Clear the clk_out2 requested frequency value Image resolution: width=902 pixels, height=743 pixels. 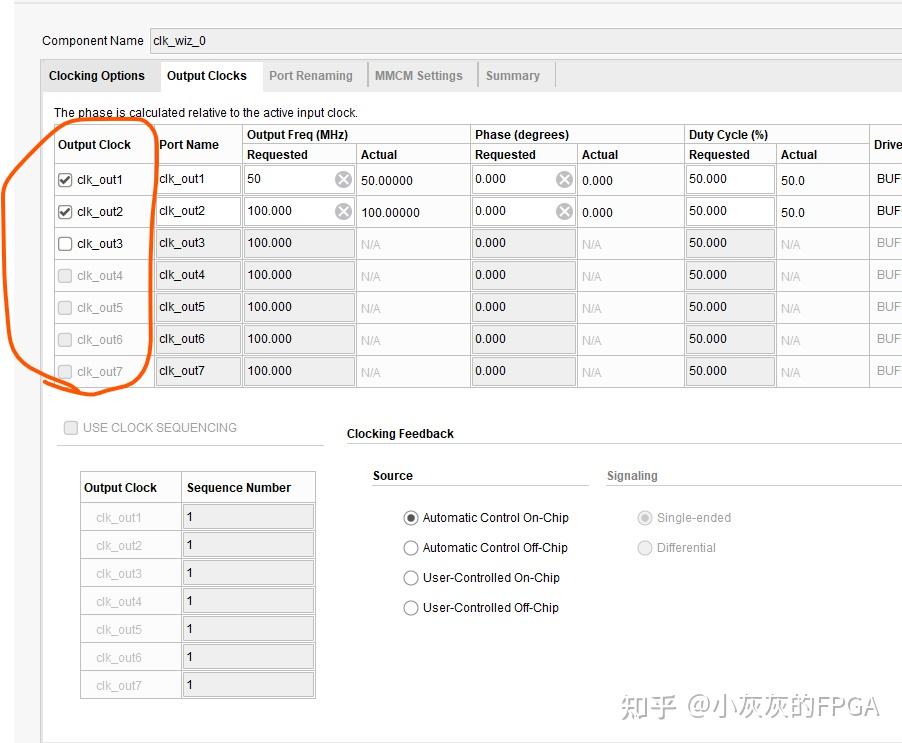coord(343,211)
